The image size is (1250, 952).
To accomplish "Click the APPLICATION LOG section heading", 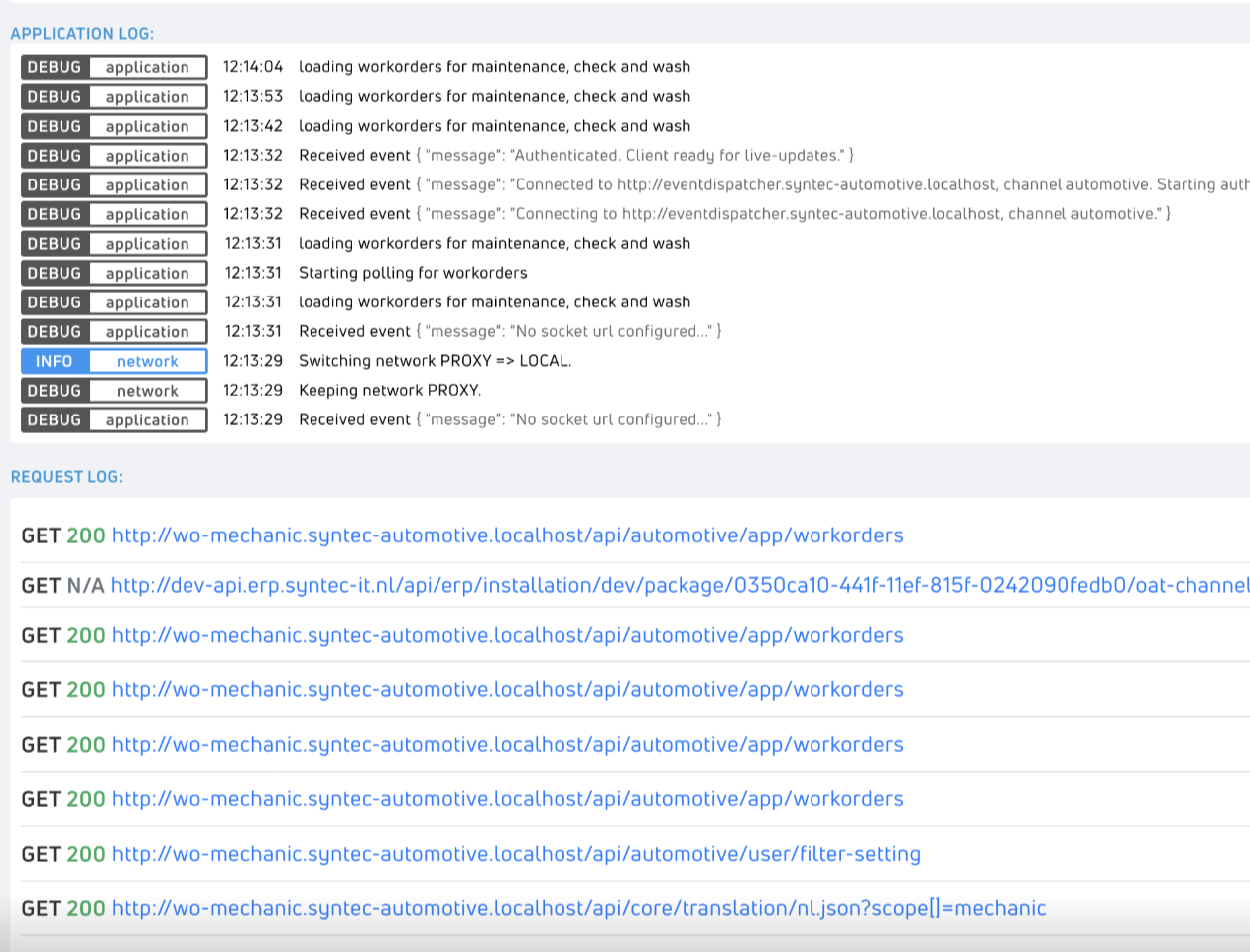I will click(82, 34).
